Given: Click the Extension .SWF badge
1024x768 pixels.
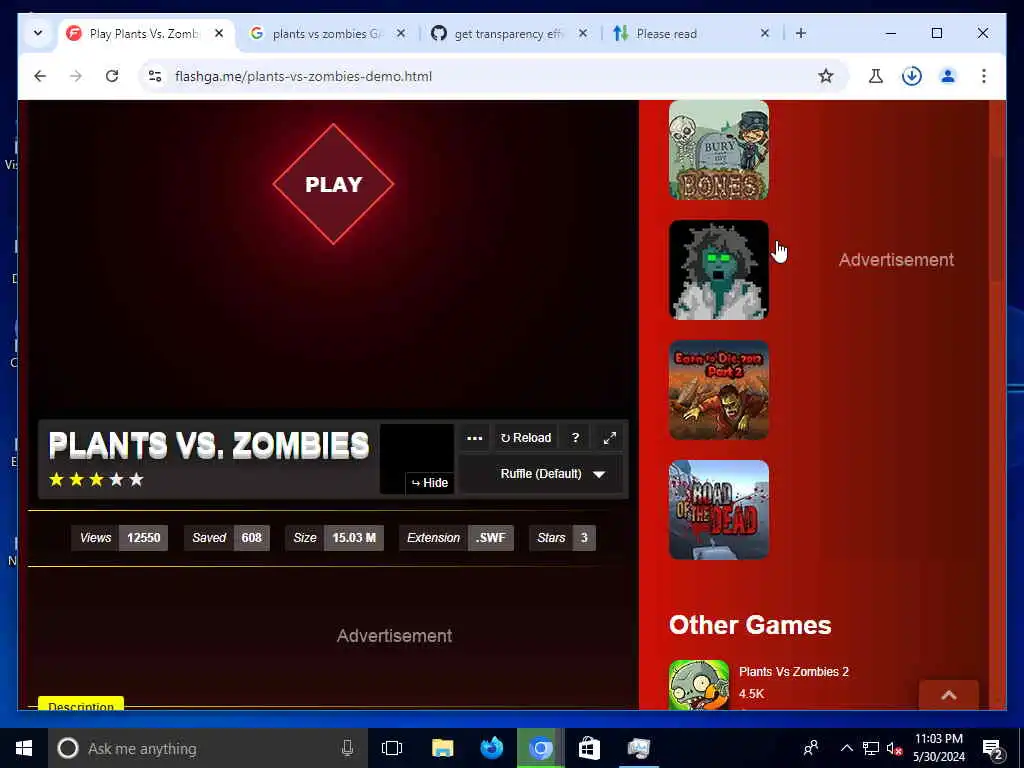Looking at the screenshot, I should tap(456, 538).
